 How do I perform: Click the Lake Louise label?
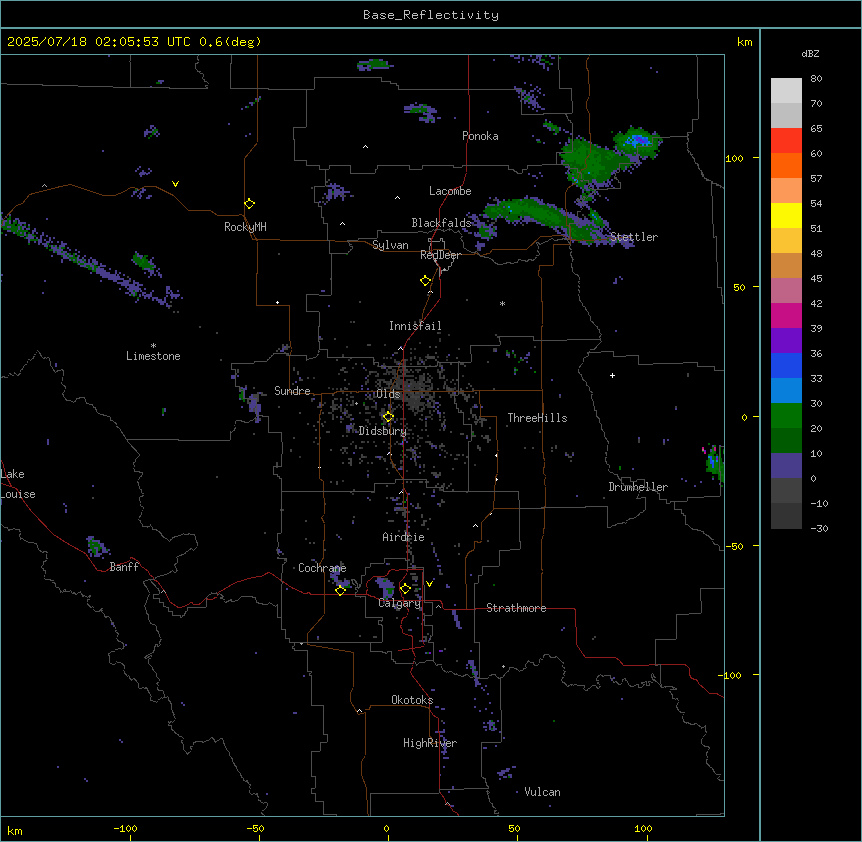(x=18, y=484)
